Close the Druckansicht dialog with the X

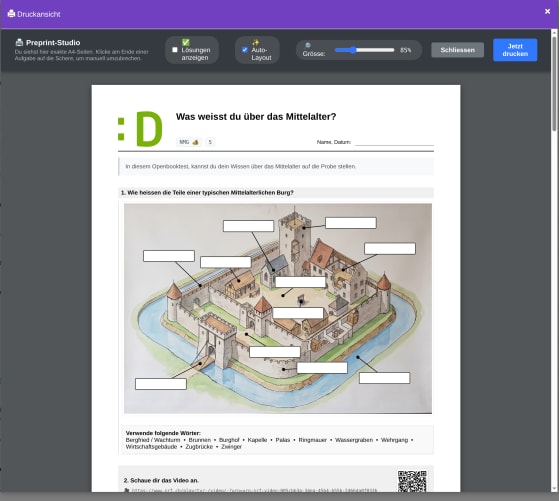pyautogui.click(x=548, y=11)
